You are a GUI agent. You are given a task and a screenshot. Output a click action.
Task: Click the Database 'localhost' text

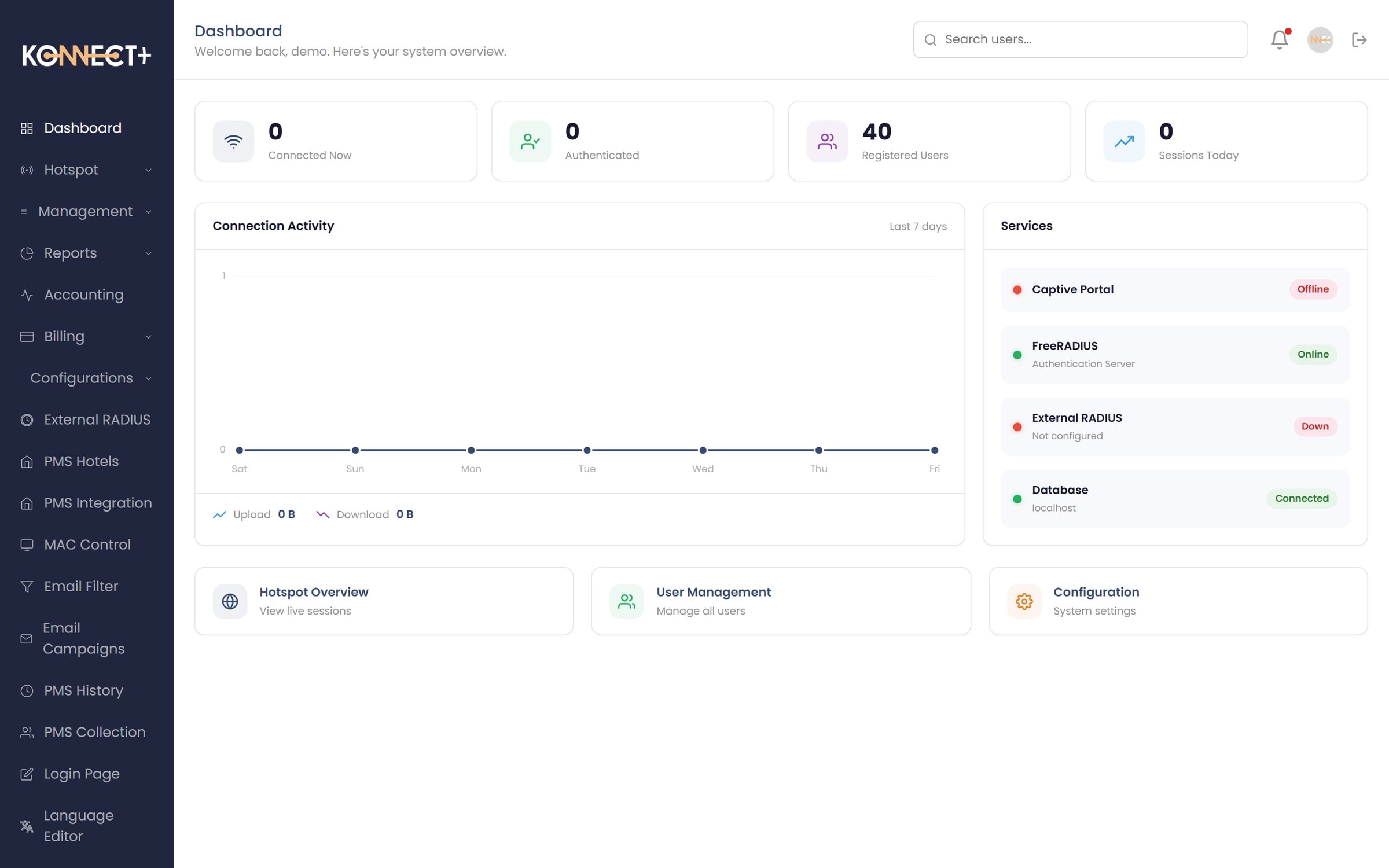[x=1053, y=508]
